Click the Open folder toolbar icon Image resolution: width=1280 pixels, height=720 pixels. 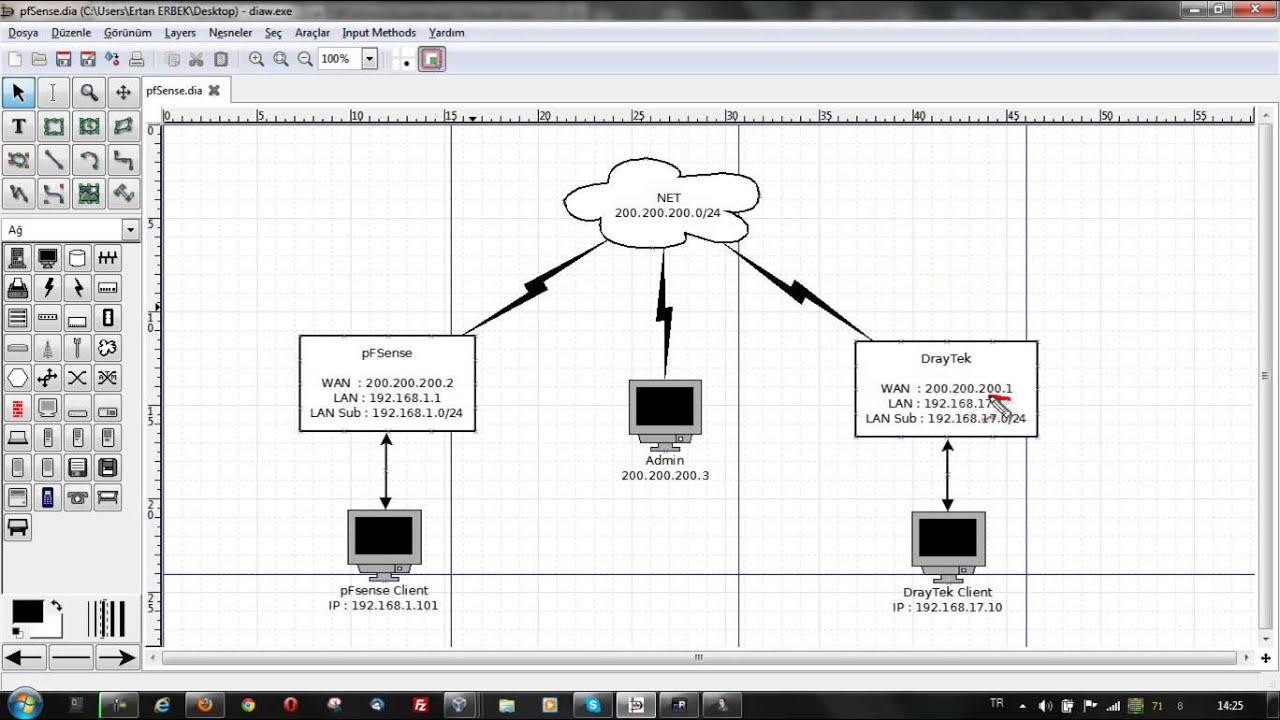click(39, 59)
